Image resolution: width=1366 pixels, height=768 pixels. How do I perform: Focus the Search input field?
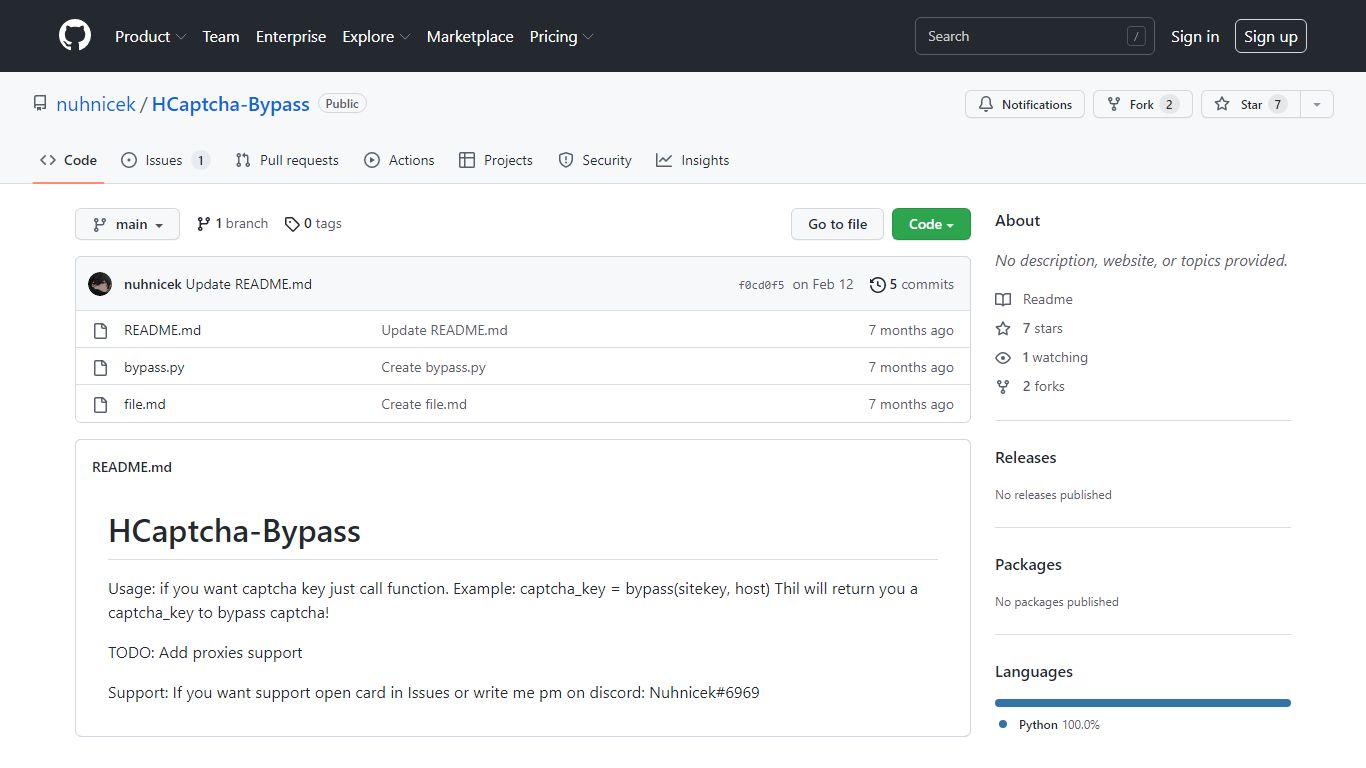pos(1035,36)
